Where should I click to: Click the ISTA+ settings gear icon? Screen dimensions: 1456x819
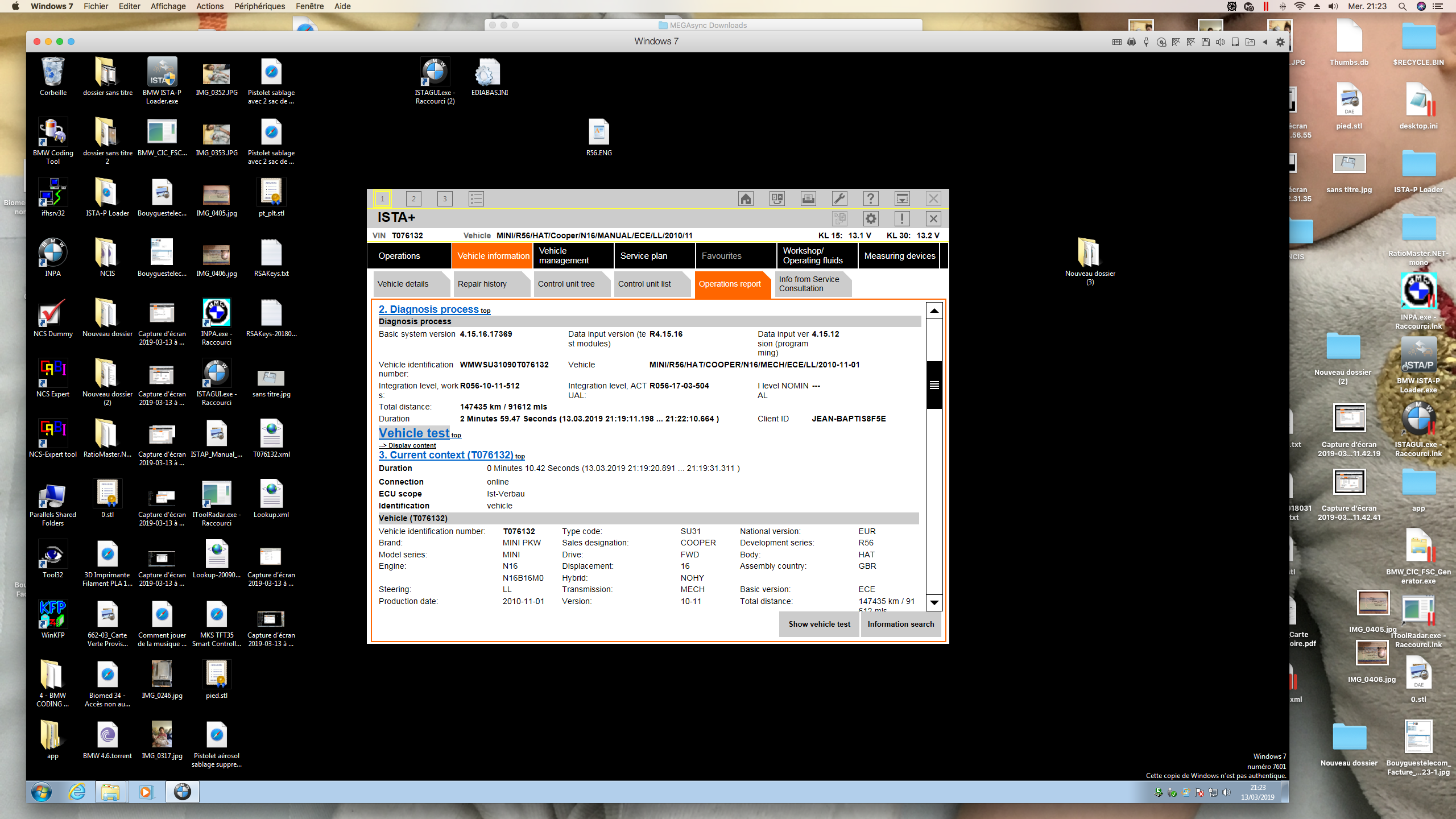(871, 218)
